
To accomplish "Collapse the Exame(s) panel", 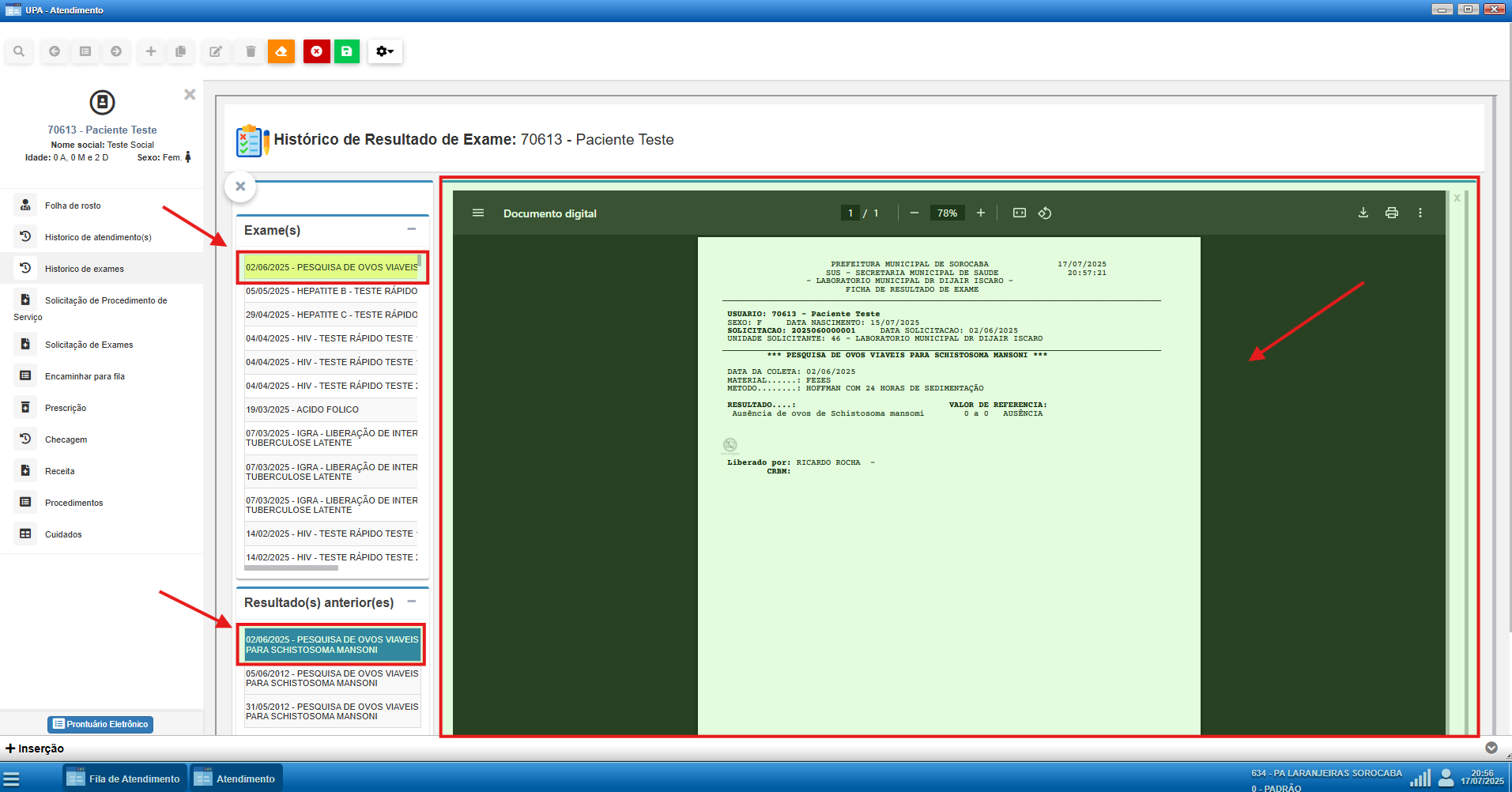I will point(411,229).
